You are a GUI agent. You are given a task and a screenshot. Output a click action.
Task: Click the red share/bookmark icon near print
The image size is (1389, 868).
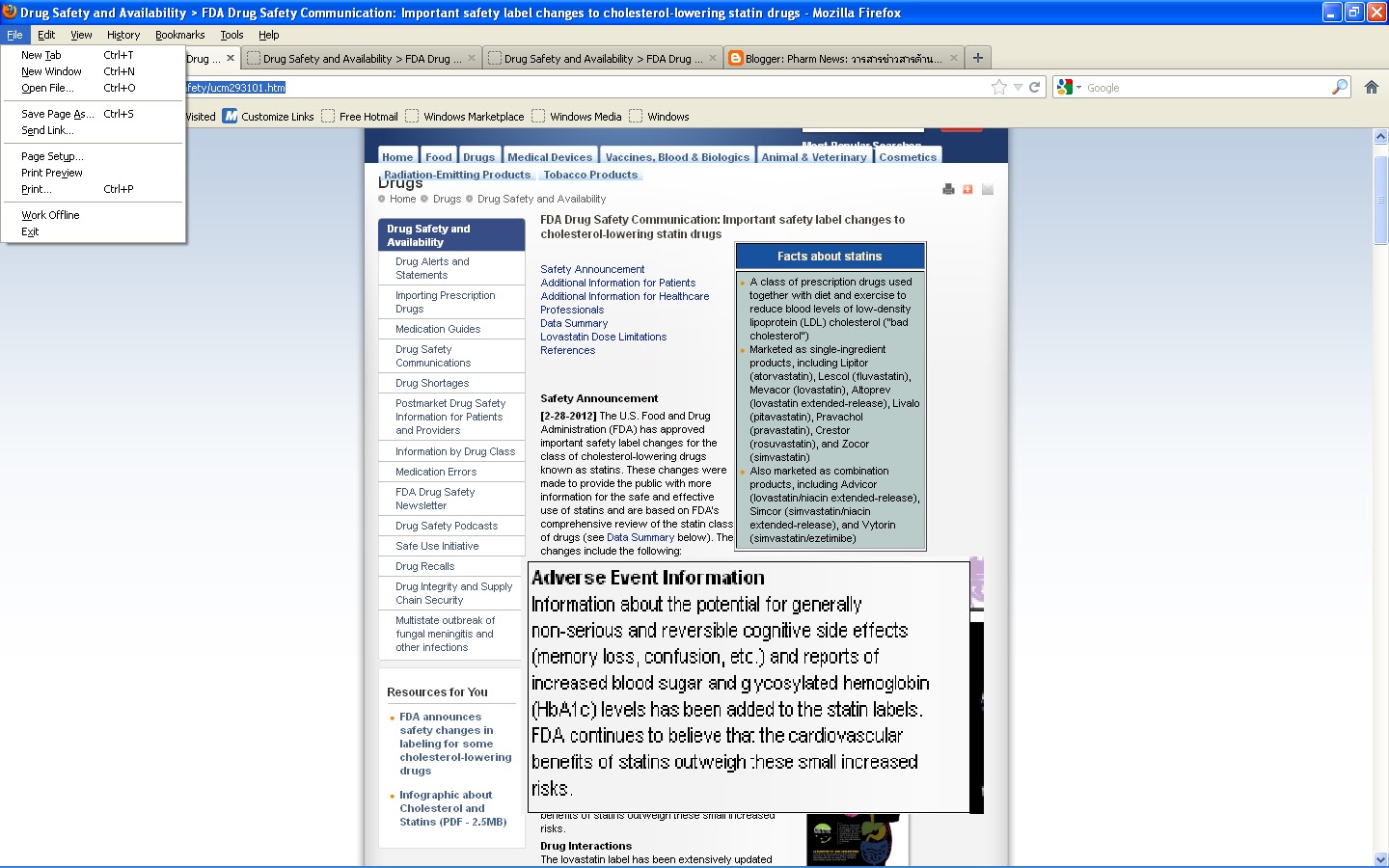(967, 189)
